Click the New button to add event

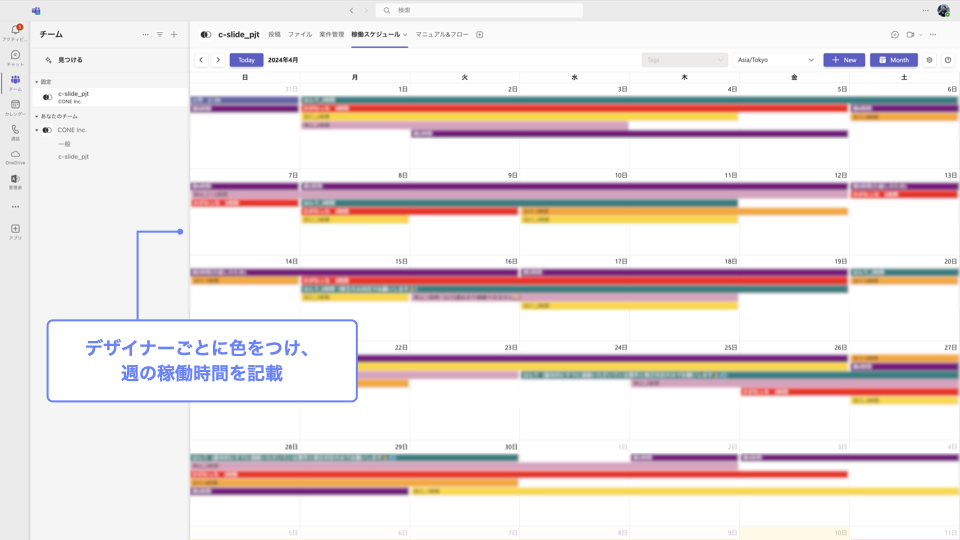click(844, 60)
